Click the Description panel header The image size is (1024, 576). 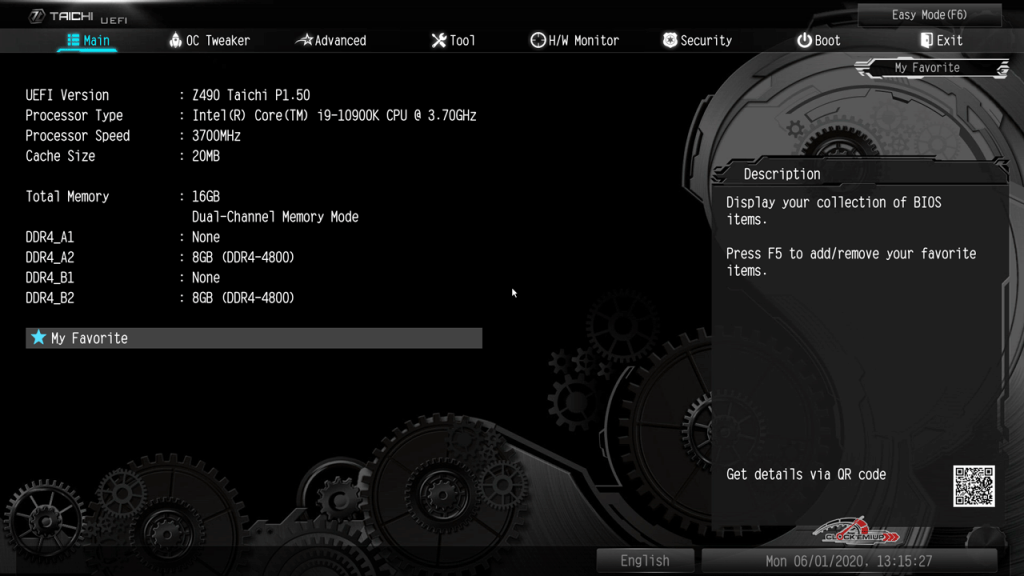(x=782, y=174)
